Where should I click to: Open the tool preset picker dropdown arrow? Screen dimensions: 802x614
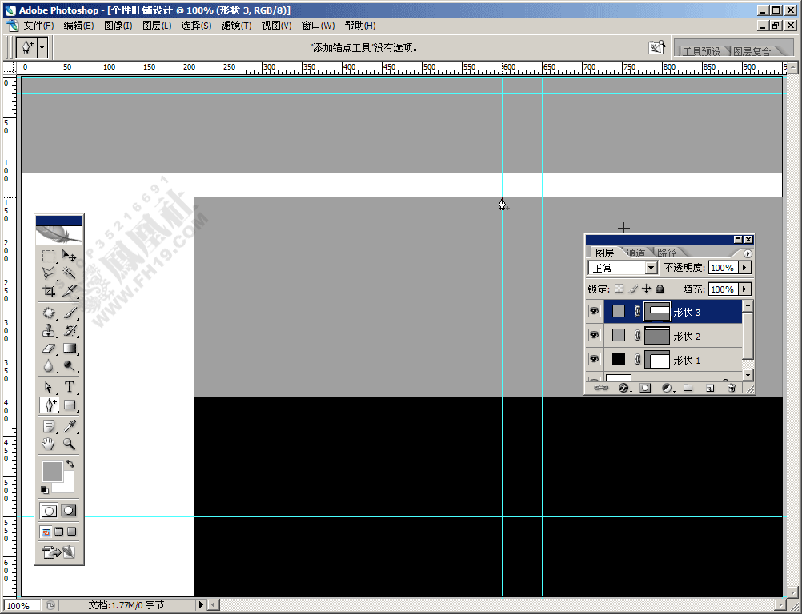[x=42, y=48]
